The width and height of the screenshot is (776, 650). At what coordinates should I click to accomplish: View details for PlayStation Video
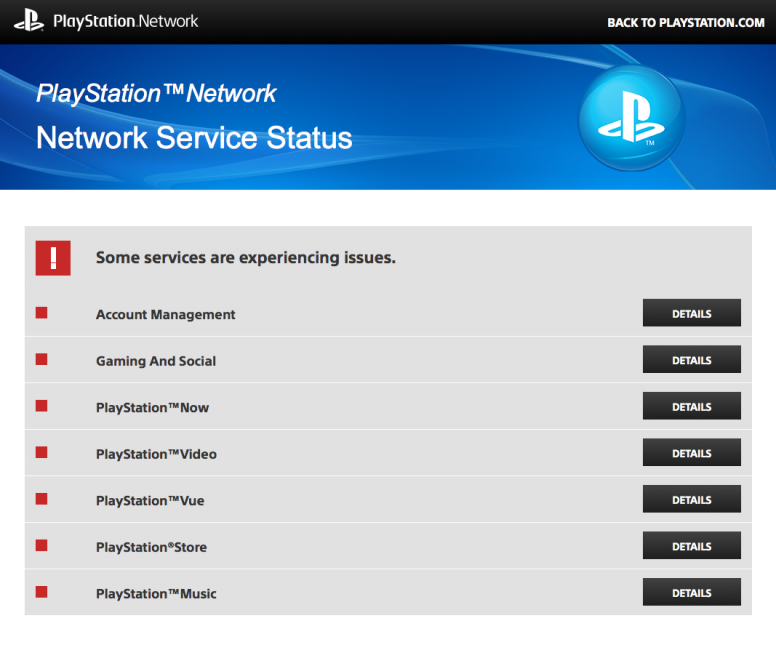(x=692, y=452)
